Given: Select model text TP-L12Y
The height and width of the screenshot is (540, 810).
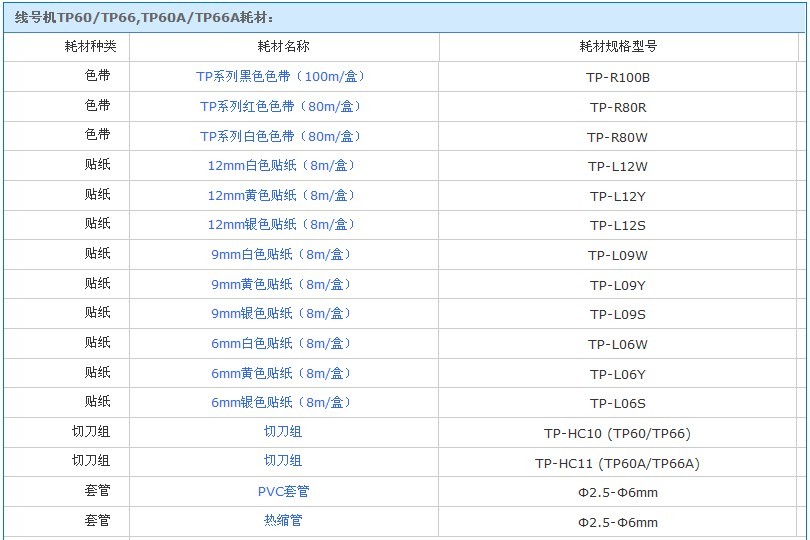Looking at the screenshot, I should click(618, 197).
